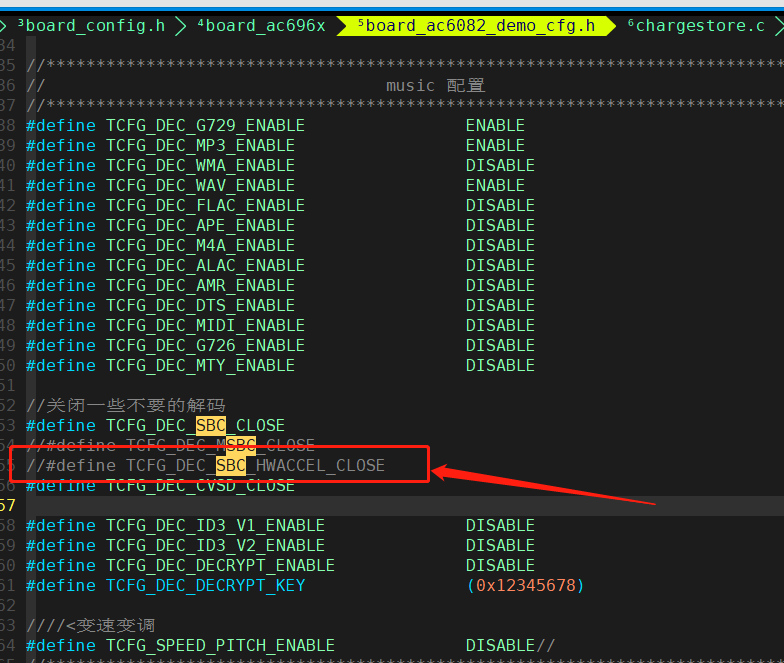Click TCFG_DEC_DECRYPT_ENABLE macro name
The height and width of the screenshot is (663, 784).
pos(220,566)
